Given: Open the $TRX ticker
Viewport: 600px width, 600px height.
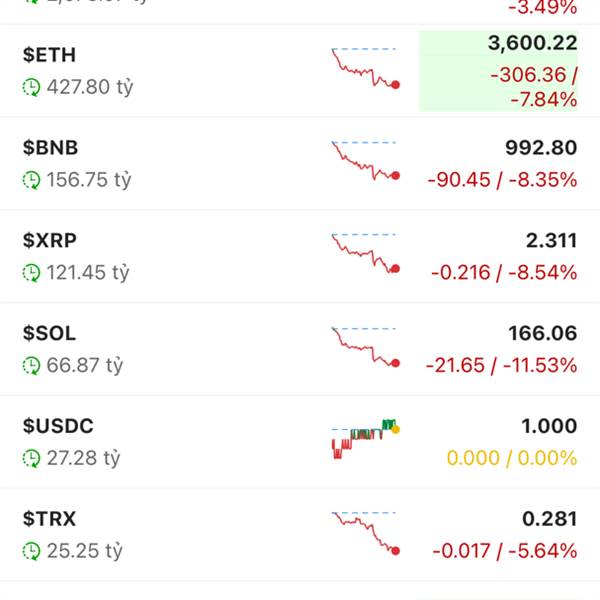Looking at the screenshot, I should click(49, 519).
